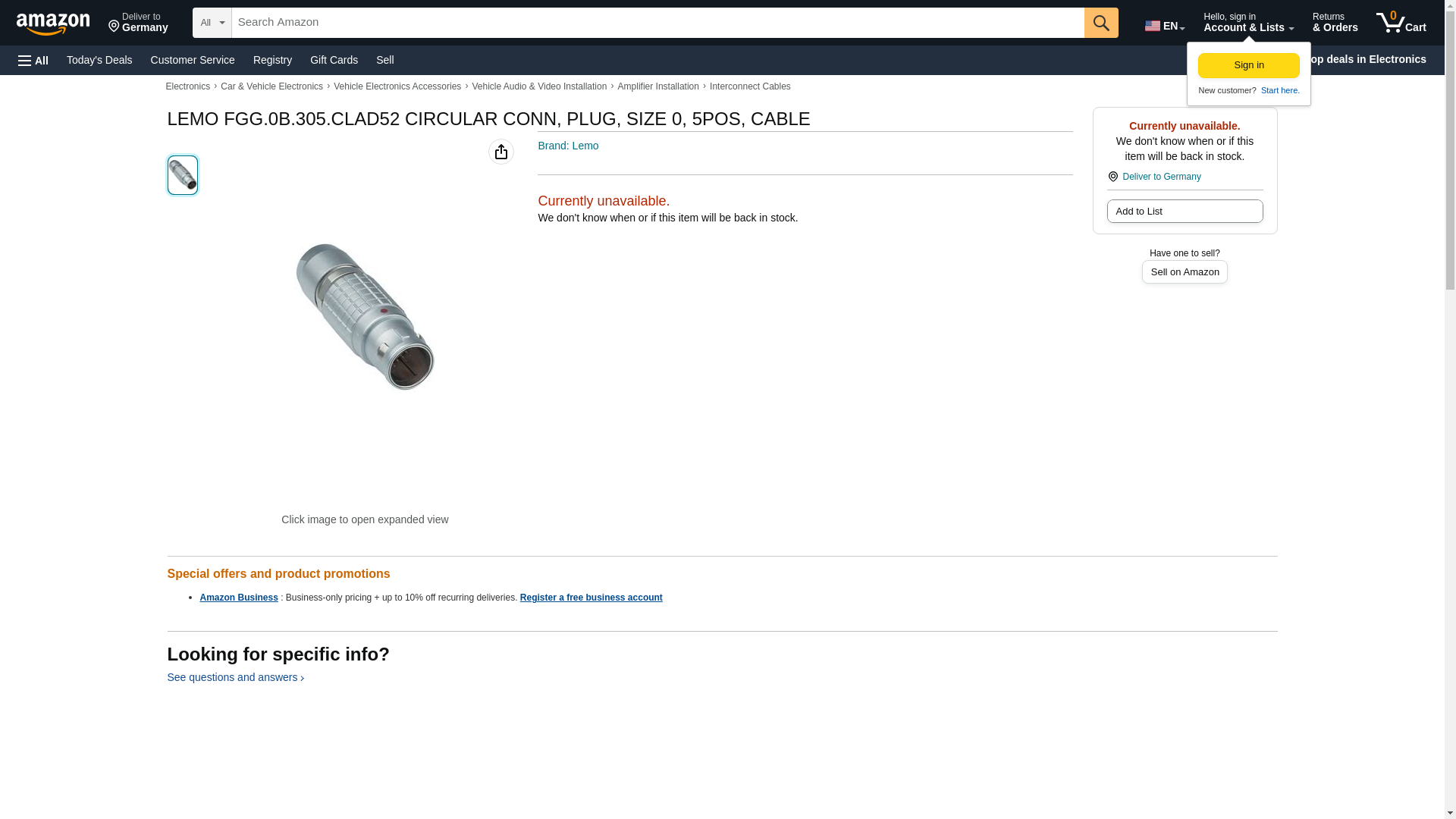Viewport: 1456px width, 819px height.
Task: Click Sell on Amazon button
Action: pos(1185,271)
